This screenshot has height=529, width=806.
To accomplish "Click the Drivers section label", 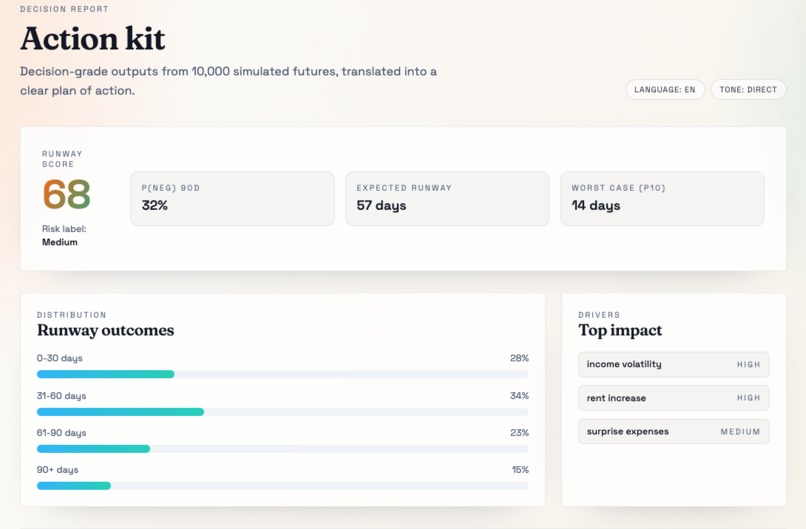I will pyautogui.click(x=599, y=315).
